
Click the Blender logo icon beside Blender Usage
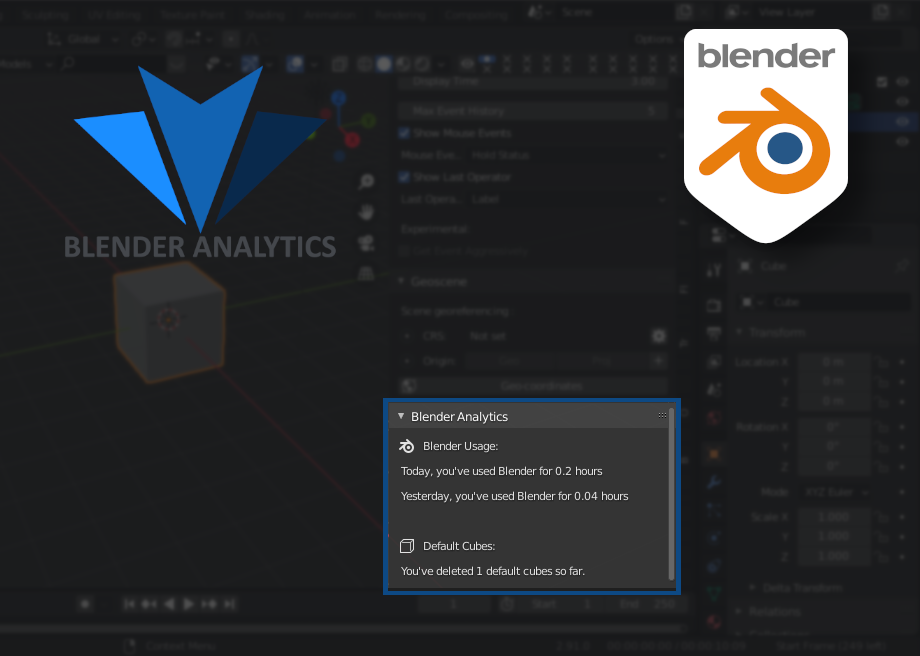click(x=407, y=447)
